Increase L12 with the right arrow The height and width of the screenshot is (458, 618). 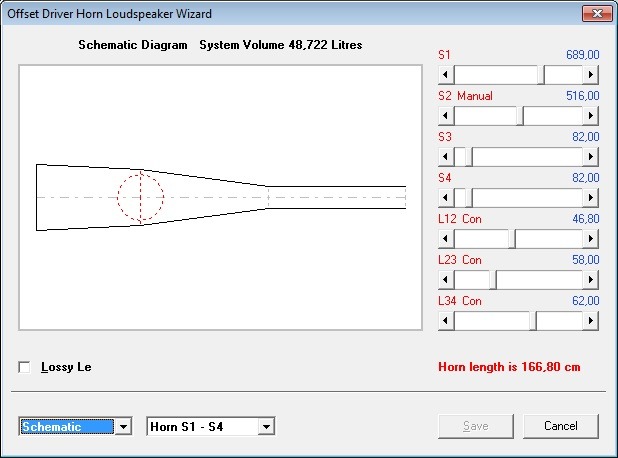point(590,238)
